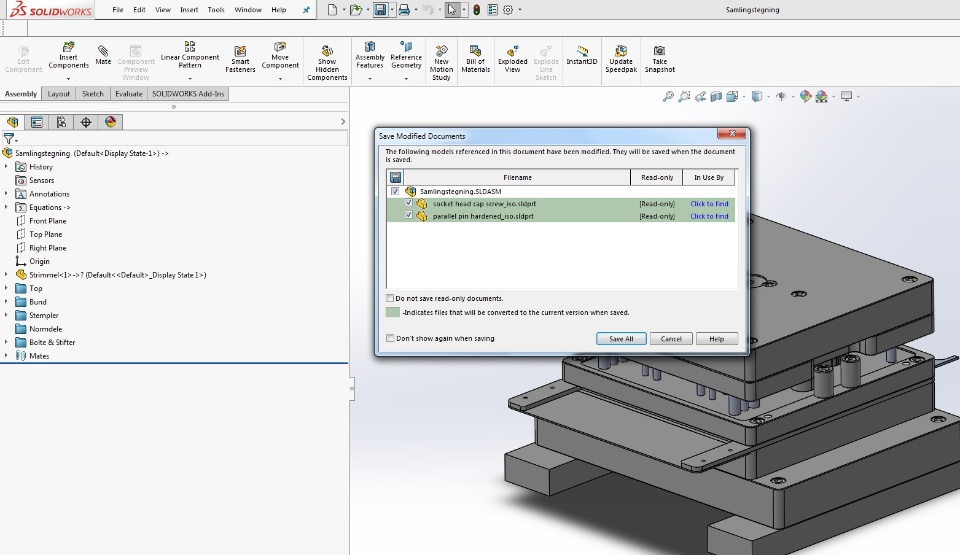Image resolution: width=960 pixels, height=555 pixels.
Task: Click to find link for parallel pin hardened
Action: tap(709, 216)
